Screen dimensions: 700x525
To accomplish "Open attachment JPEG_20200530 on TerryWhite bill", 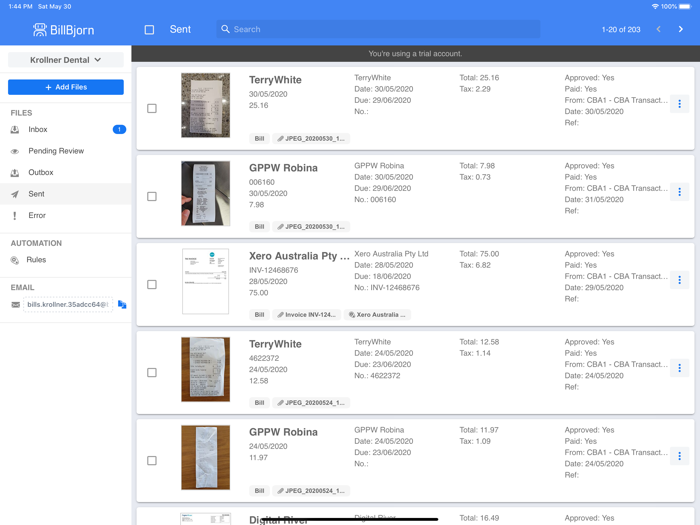I will pos(311,138).
